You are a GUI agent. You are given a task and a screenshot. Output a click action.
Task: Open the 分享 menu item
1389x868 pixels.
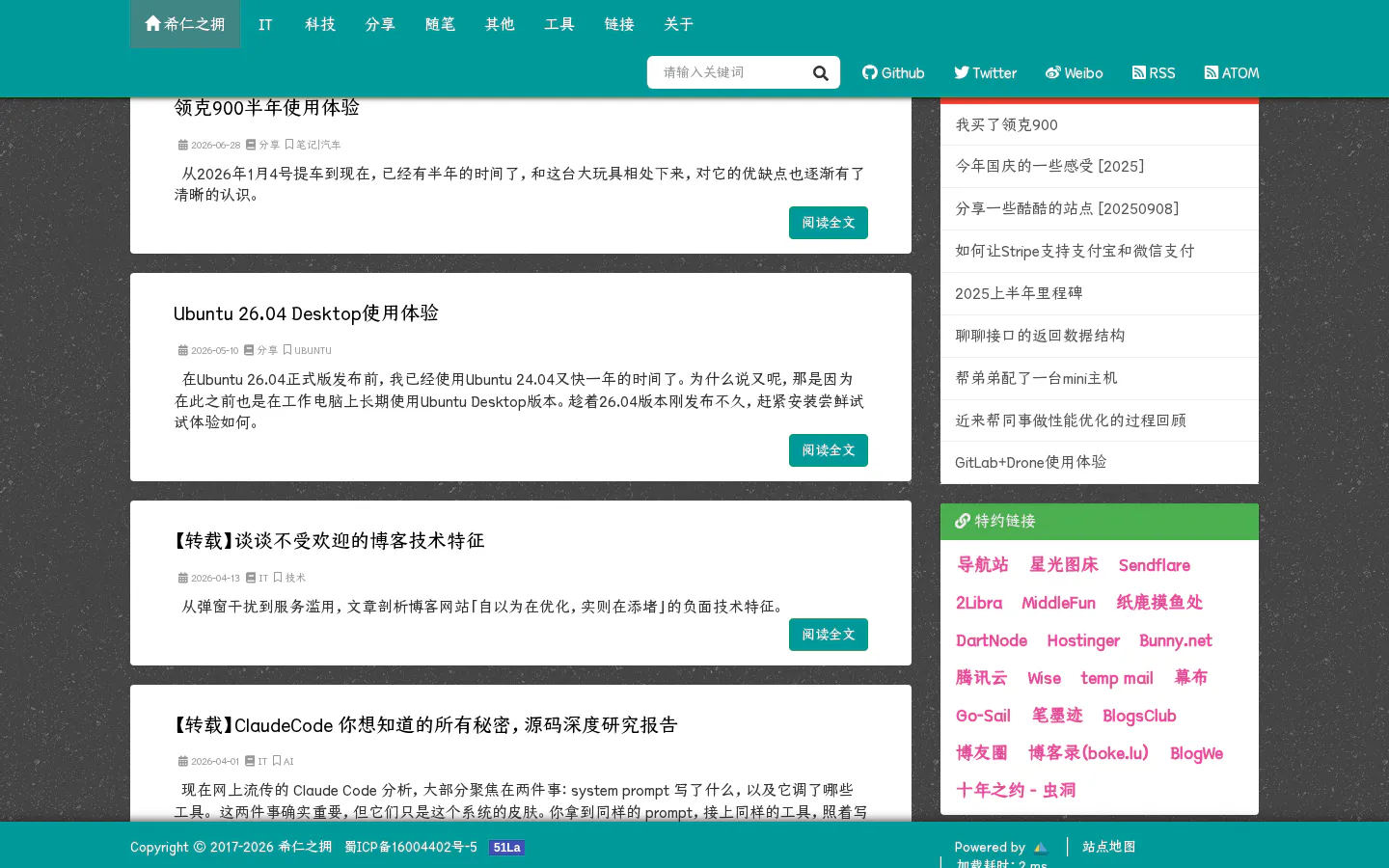tap(380, 24)
